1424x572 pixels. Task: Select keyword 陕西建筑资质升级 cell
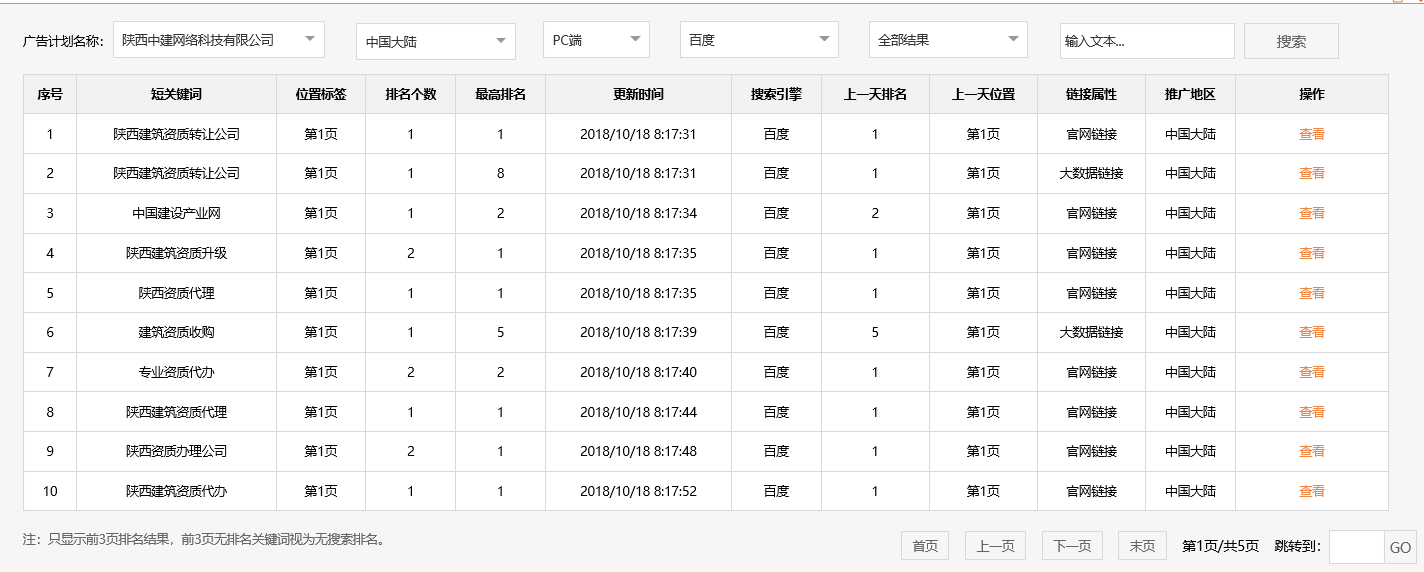click(176, 253)
